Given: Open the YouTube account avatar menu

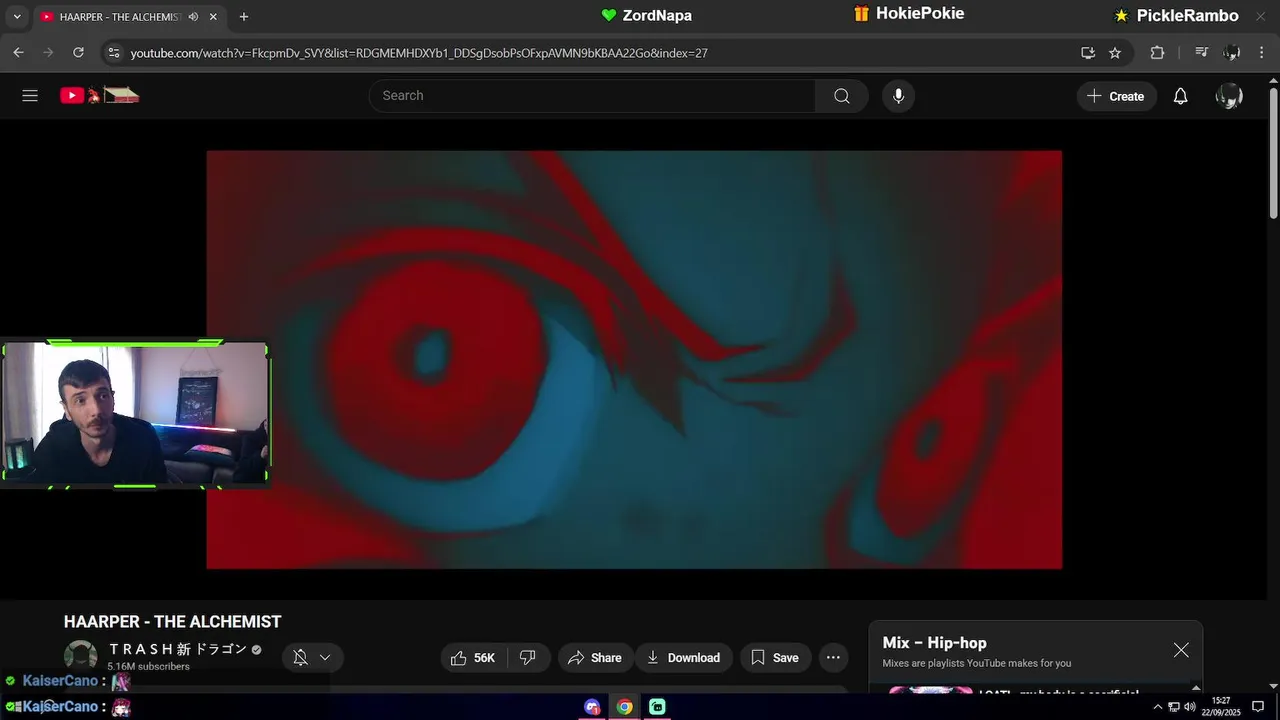Looking at the screenshot, I should (x=1229, y=96).
